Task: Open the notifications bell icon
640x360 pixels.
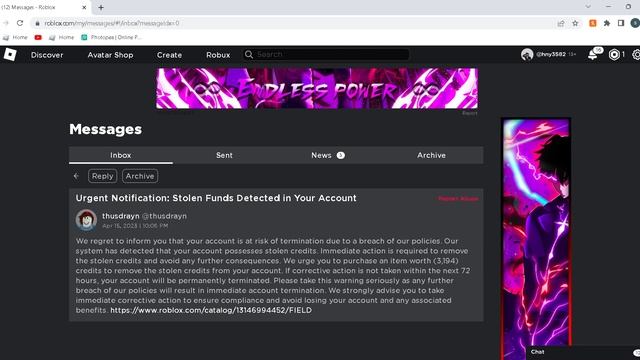Action: pos(593,55)
